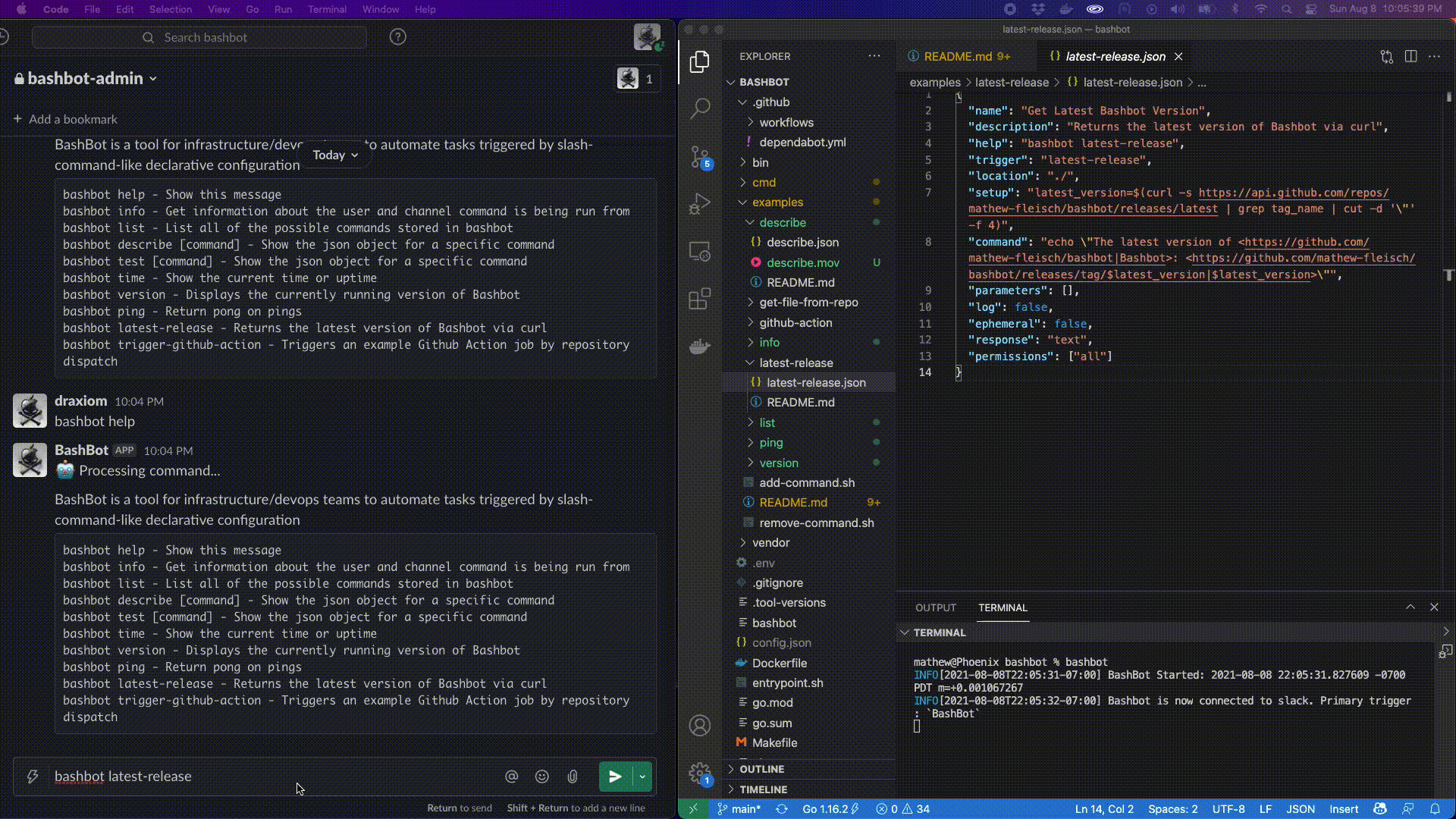Open Slack help question mark icon
The image size is (1456, 819).
pyautogui.click(x=398, y=37)
